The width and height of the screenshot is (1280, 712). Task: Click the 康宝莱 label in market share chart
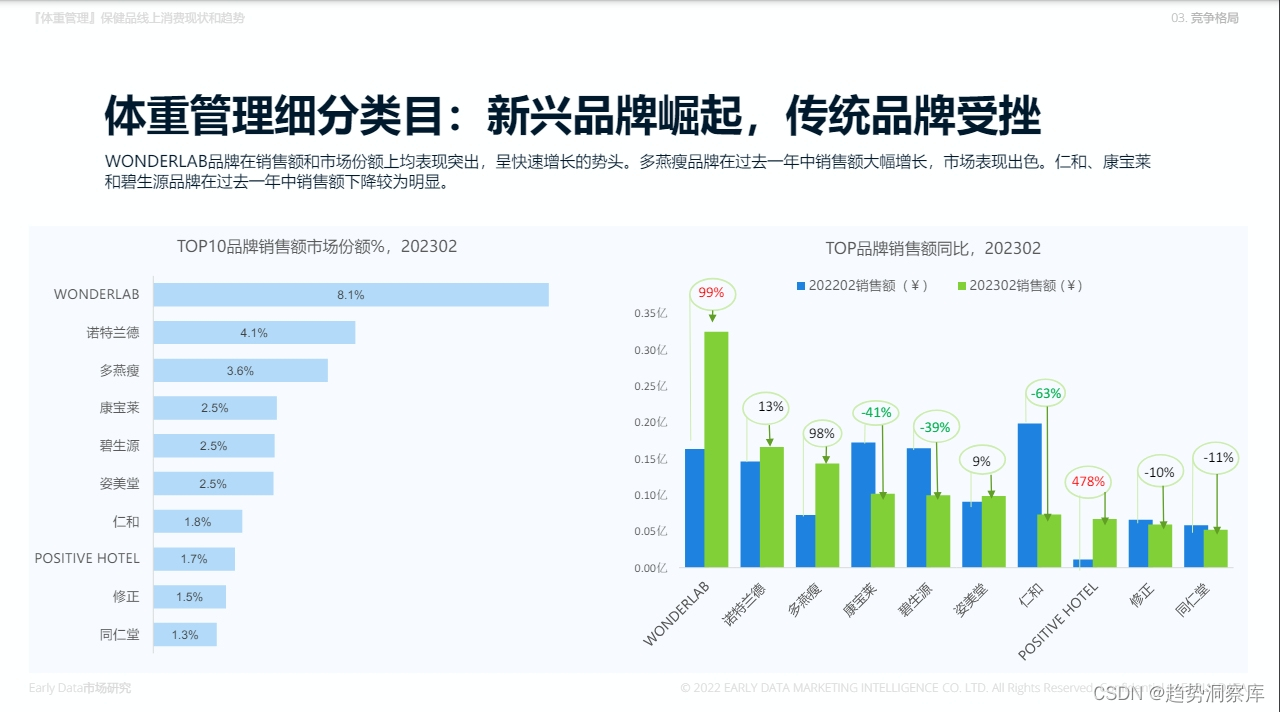pyautogui.click(x=119, y=408)
